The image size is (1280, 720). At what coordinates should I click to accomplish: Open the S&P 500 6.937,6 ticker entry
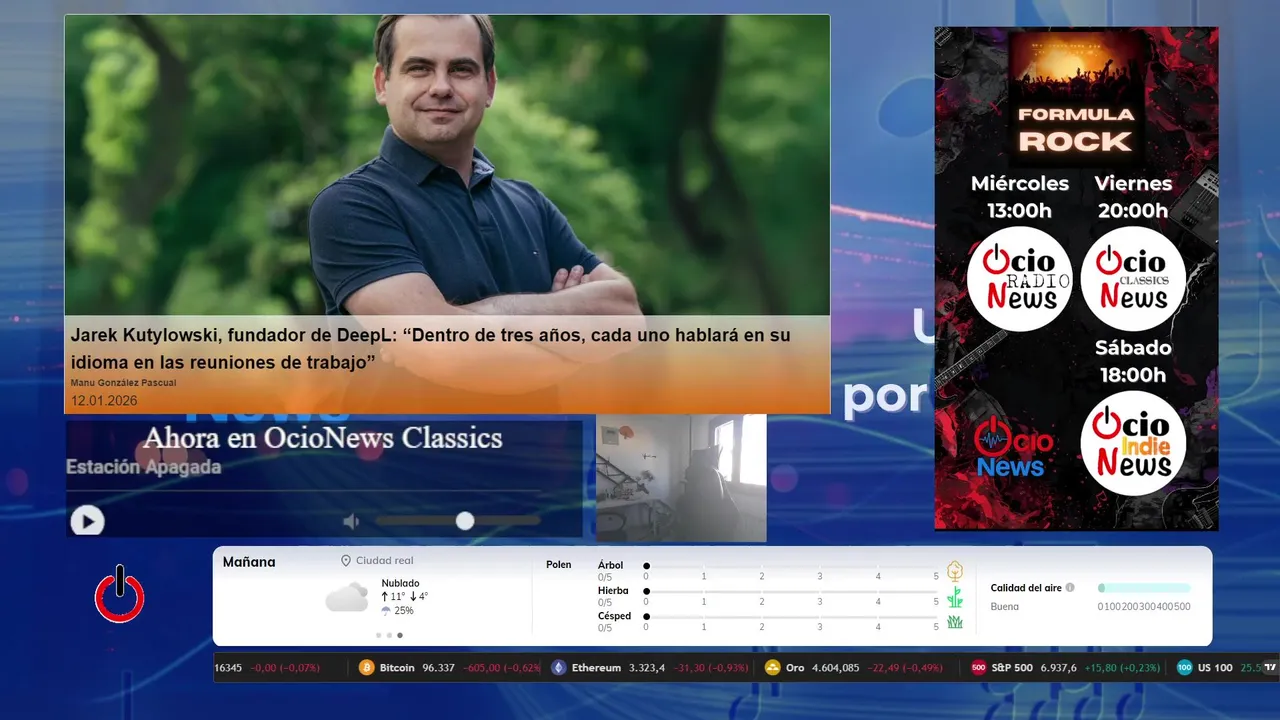pyautogui.click(x=1066, y=668)
